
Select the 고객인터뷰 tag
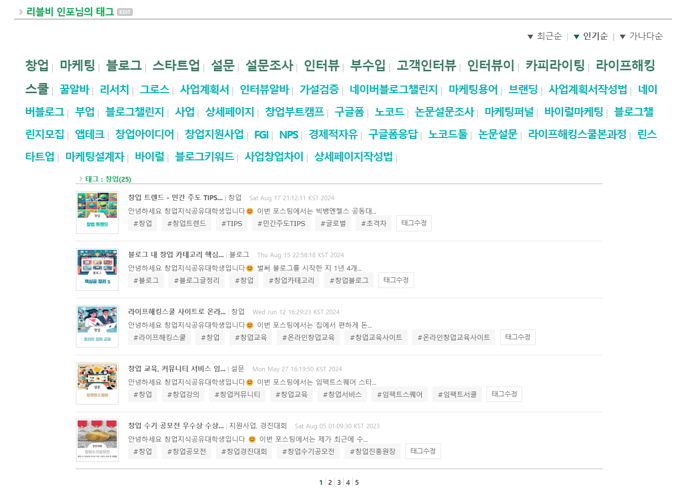coord(426,65)
